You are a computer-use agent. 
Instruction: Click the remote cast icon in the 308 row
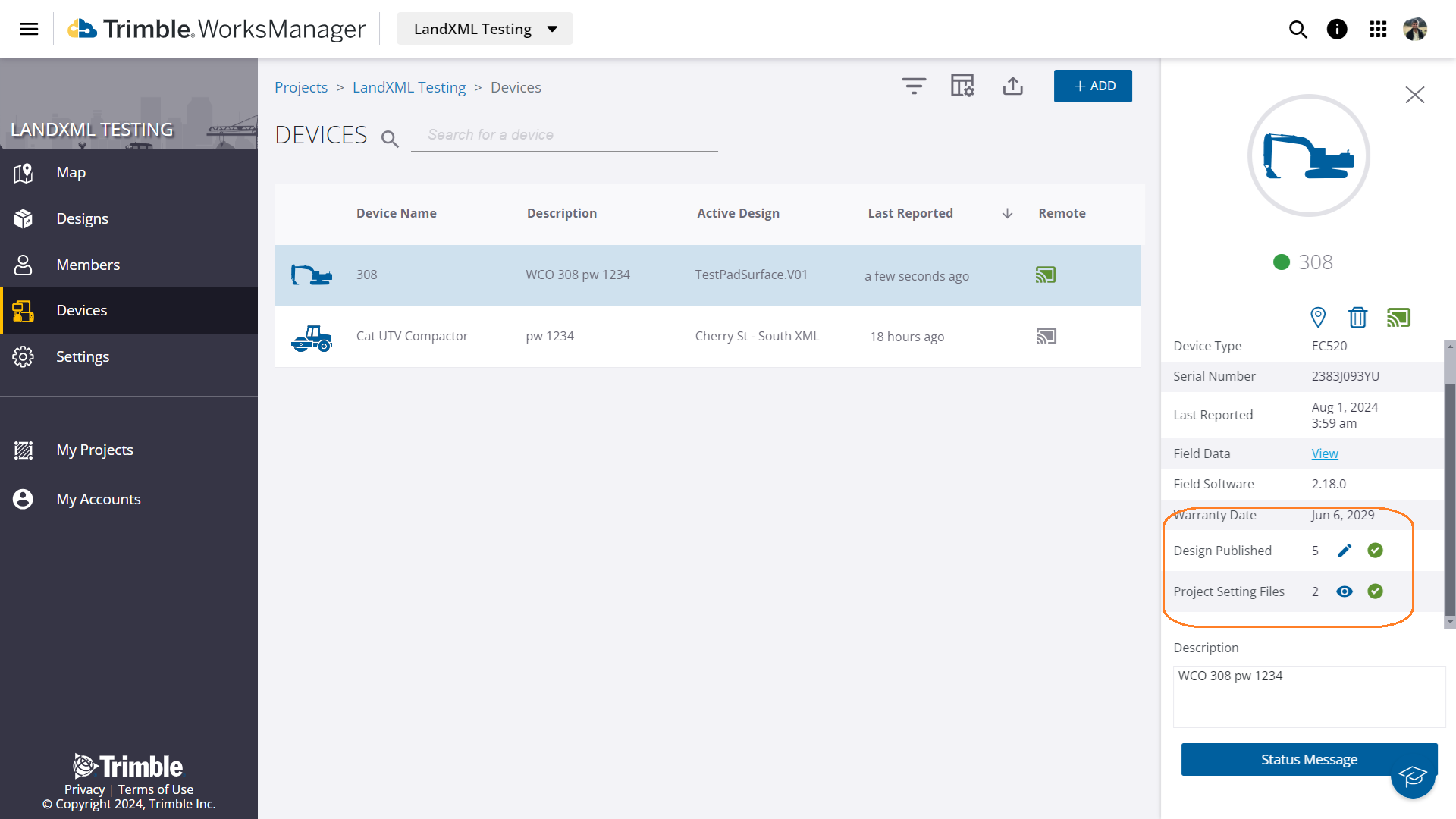point(1046,275)
